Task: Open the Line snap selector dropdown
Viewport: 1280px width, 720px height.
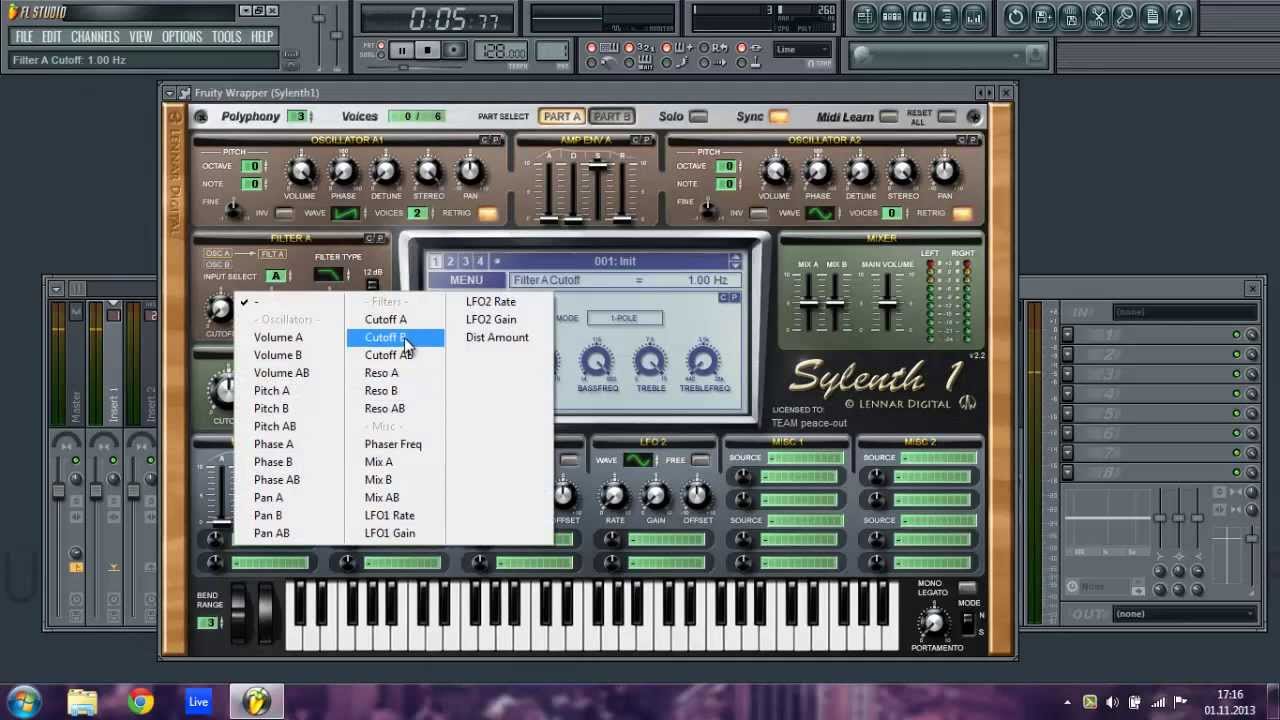Action: (x=803, y=50)
